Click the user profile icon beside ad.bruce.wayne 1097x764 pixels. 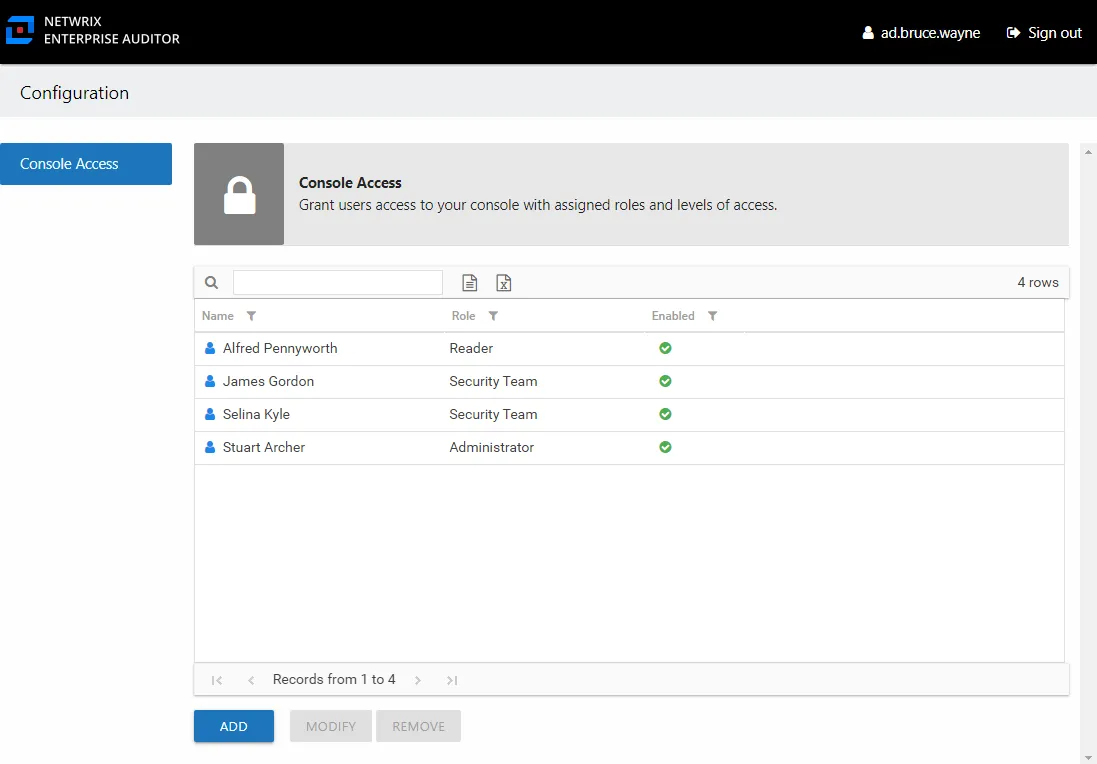click(x=868, y=33)
